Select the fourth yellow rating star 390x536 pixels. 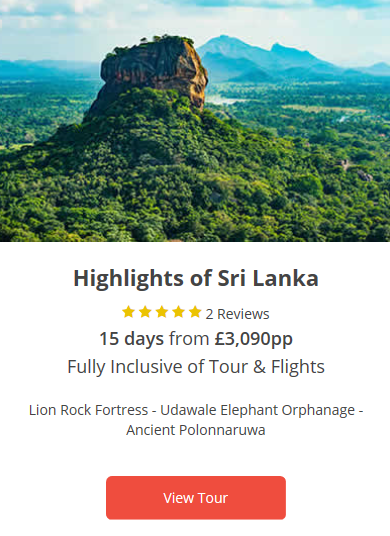178,312
